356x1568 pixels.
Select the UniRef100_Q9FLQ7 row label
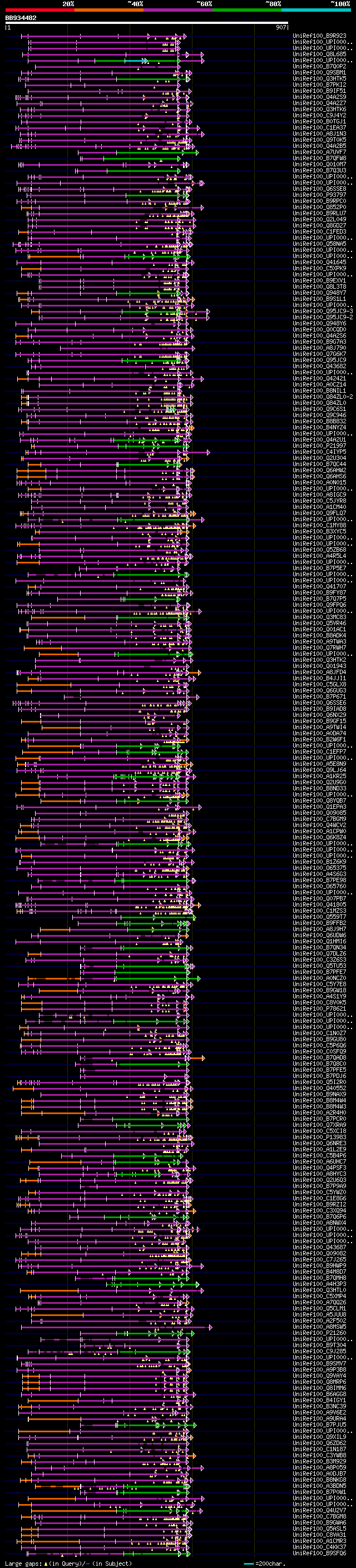319,513
